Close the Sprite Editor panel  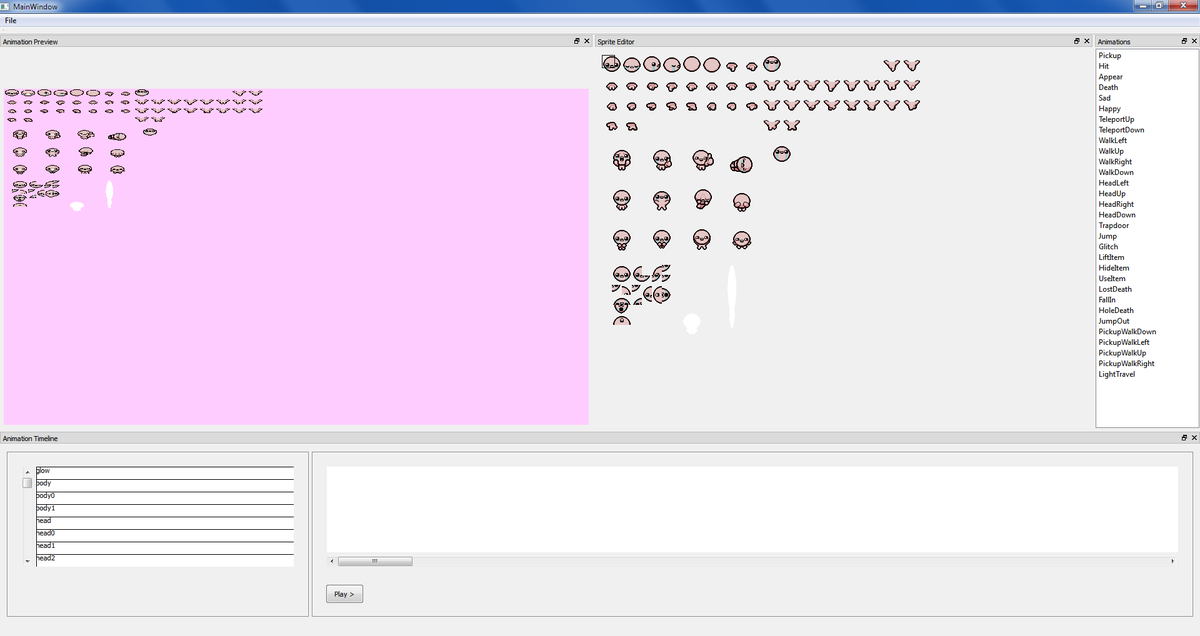pos(1086,42)
